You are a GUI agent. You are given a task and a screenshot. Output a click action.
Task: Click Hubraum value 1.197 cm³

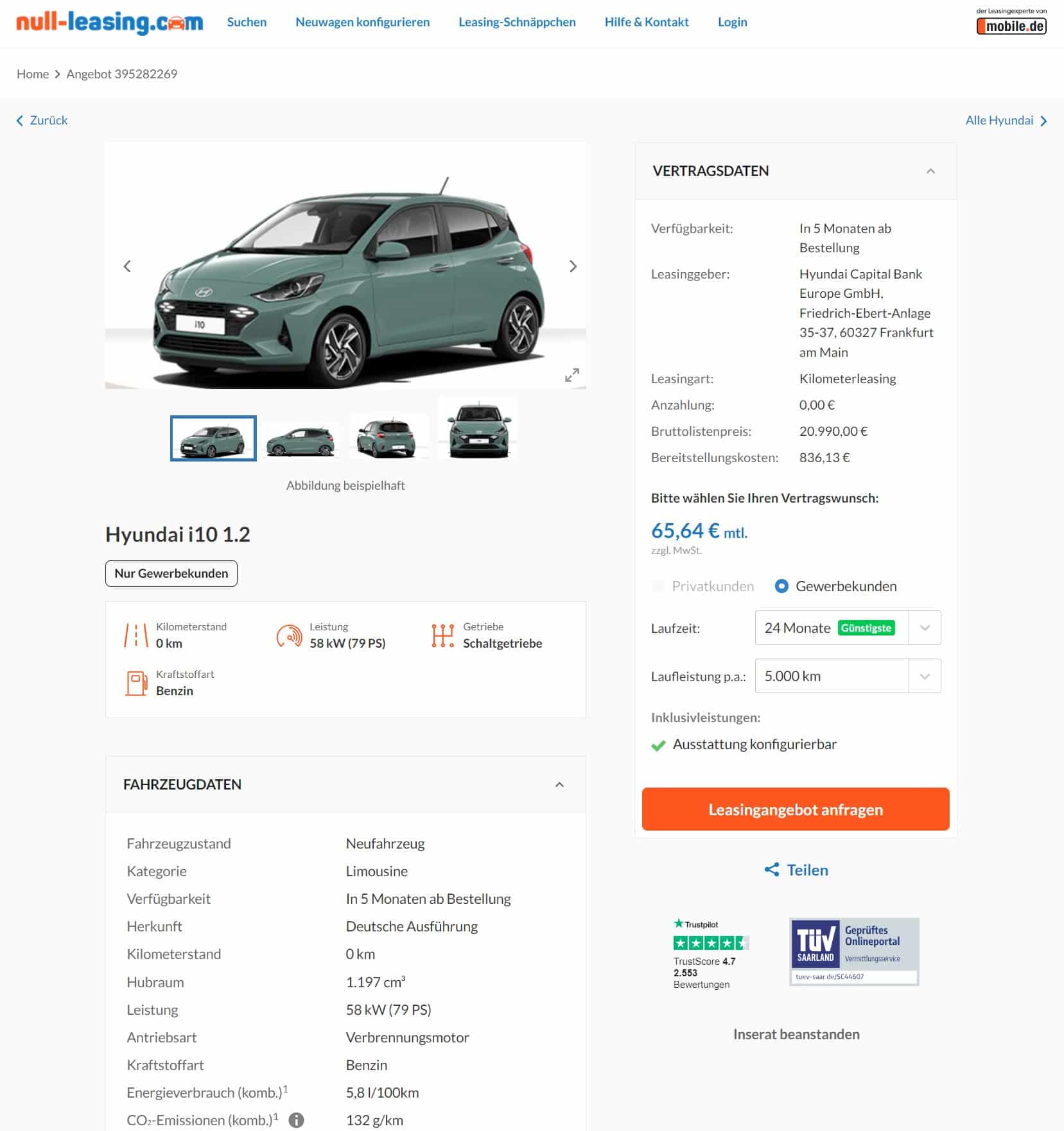376,982
